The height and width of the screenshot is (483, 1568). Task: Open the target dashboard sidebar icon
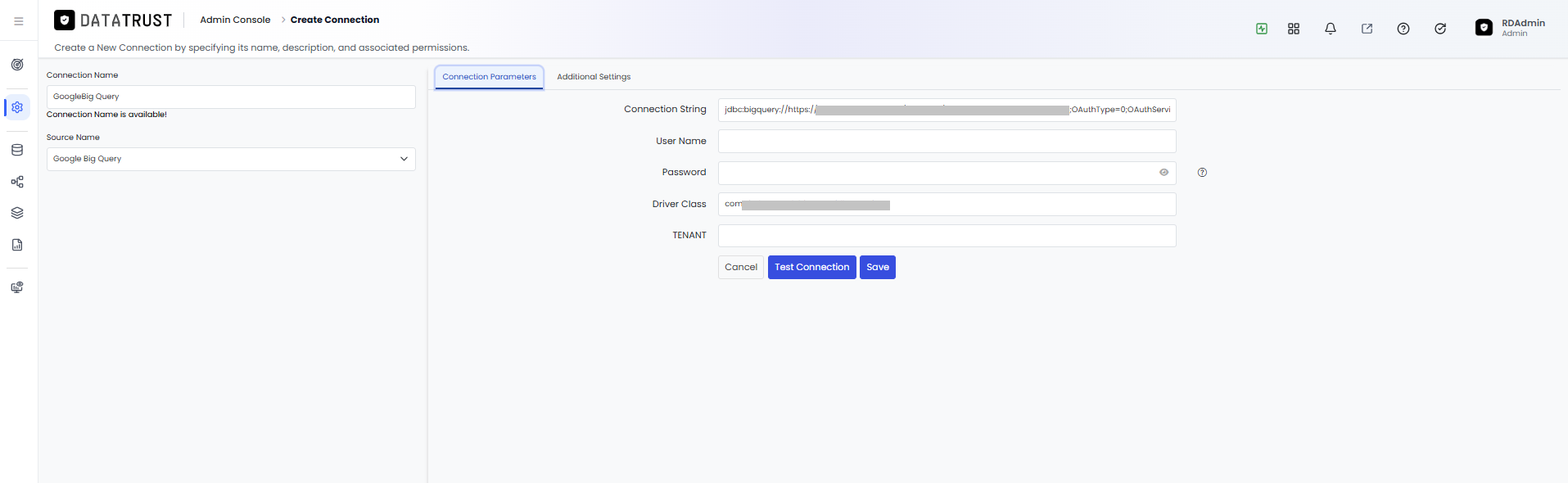pyautogui.click(x=17, y=65)
